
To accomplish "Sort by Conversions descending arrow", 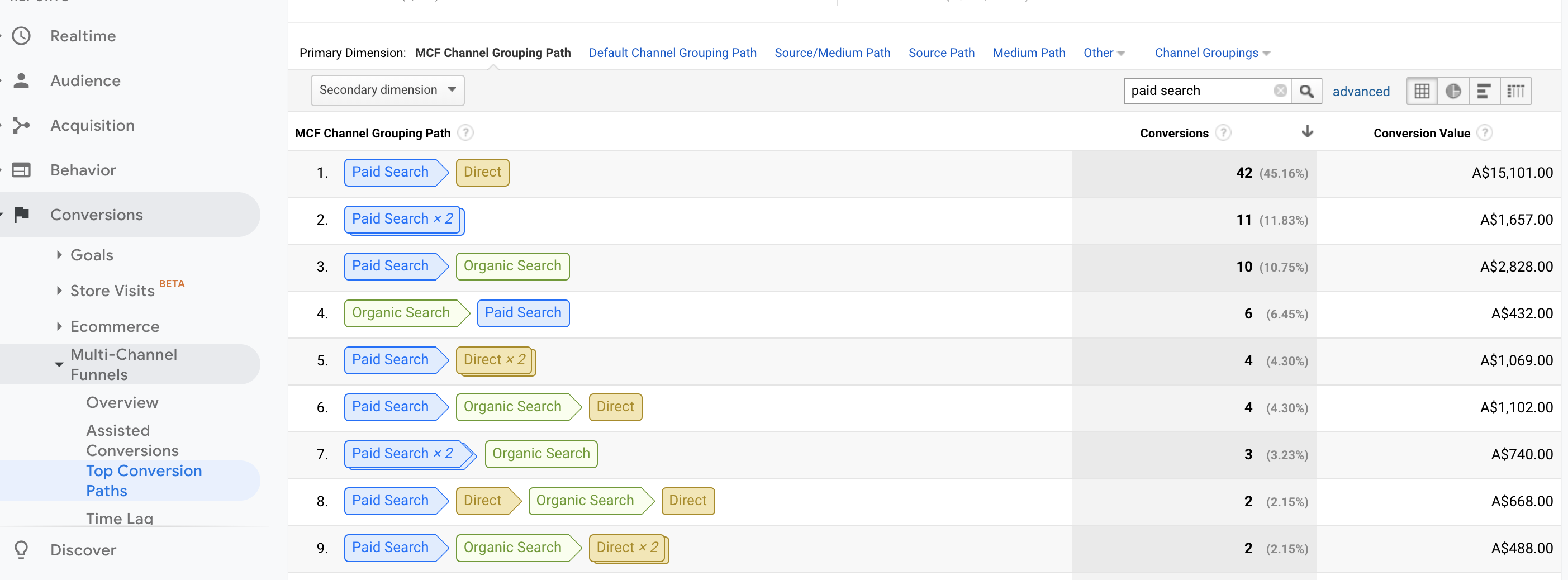I will point(1307,132).
